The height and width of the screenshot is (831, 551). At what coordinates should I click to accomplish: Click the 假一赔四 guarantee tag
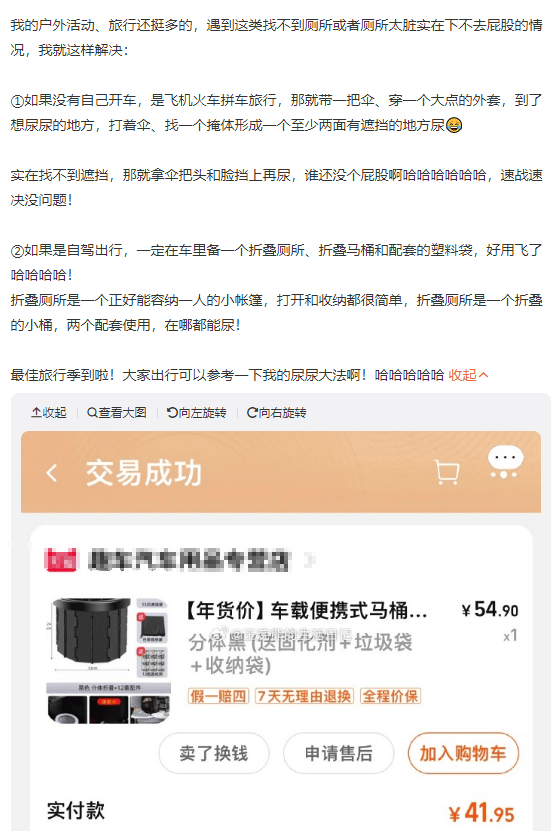pyautogui.click(x=218, y=696)
